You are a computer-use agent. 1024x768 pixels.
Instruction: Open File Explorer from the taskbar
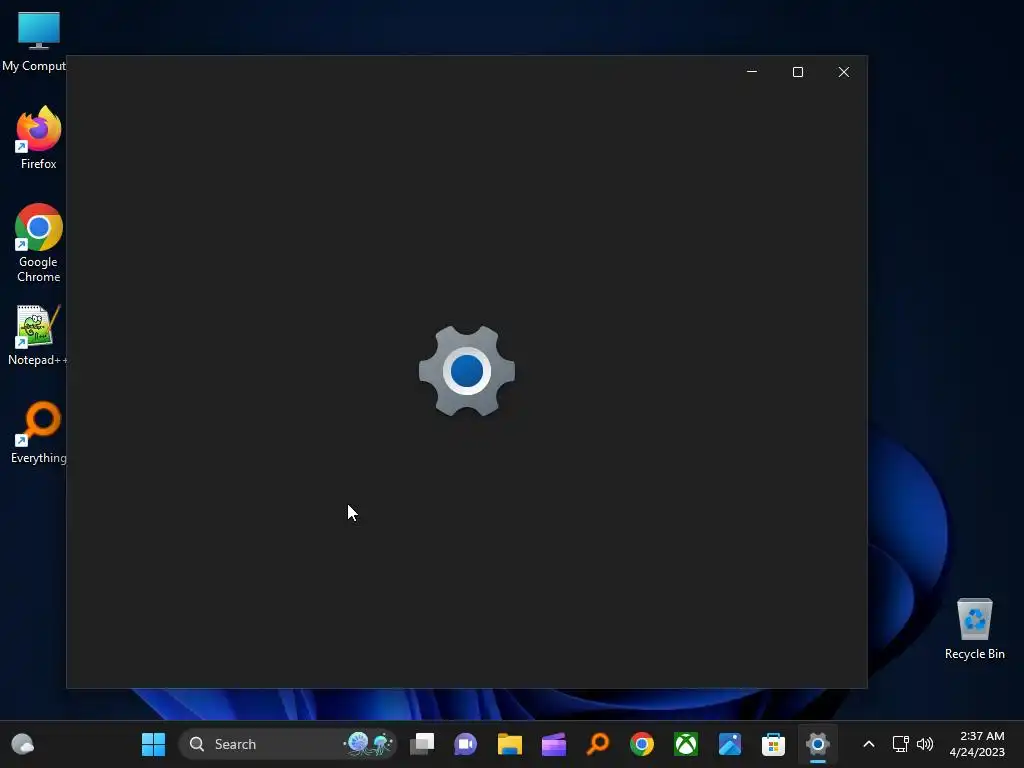pos(509,744)
